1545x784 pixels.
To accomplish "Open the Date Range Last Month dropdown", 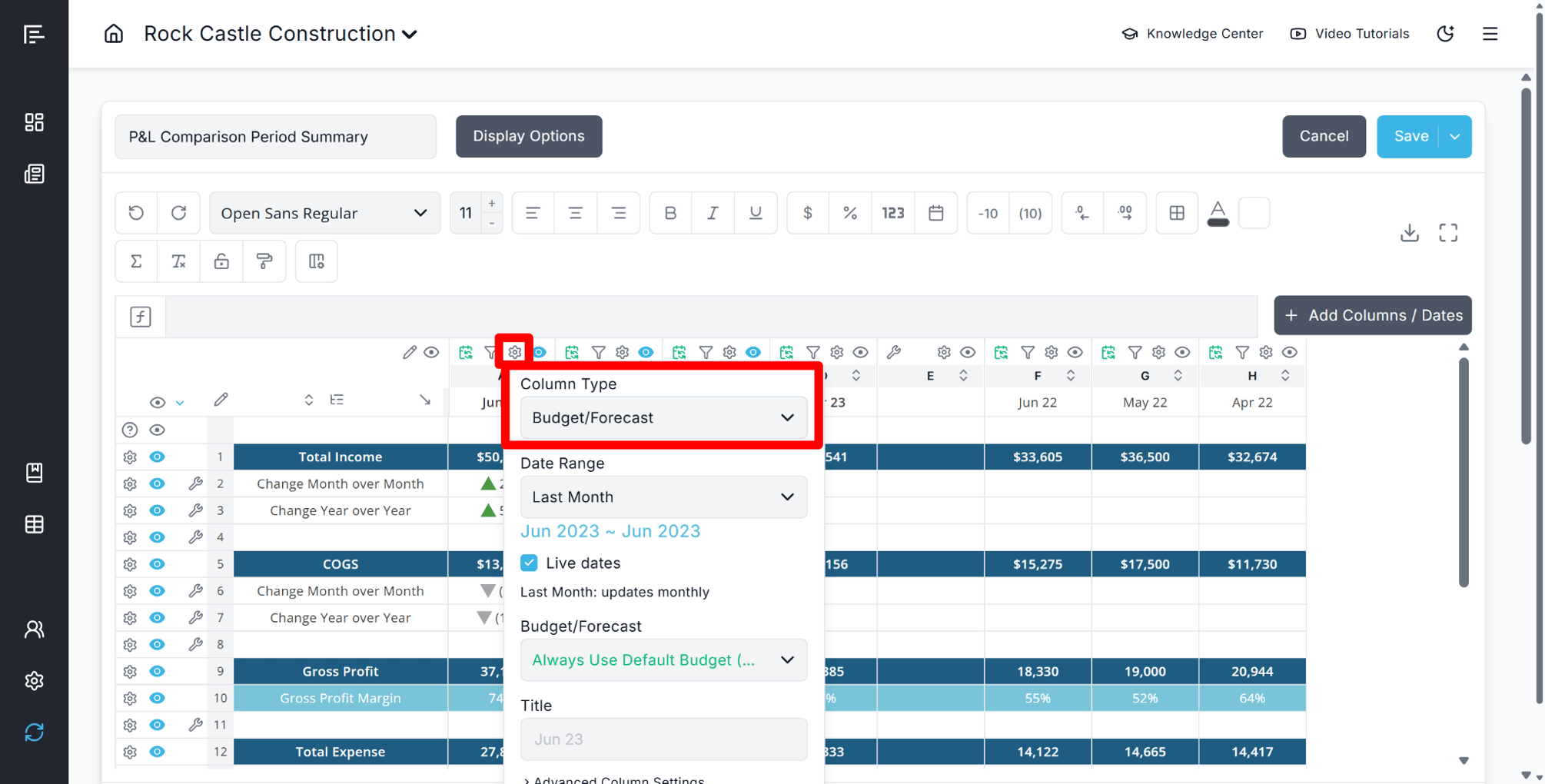I will (663, 497).
